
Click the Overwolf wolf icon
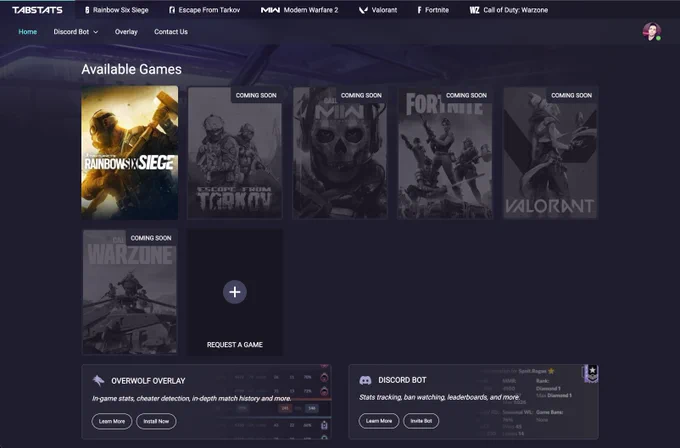[98, 380]
